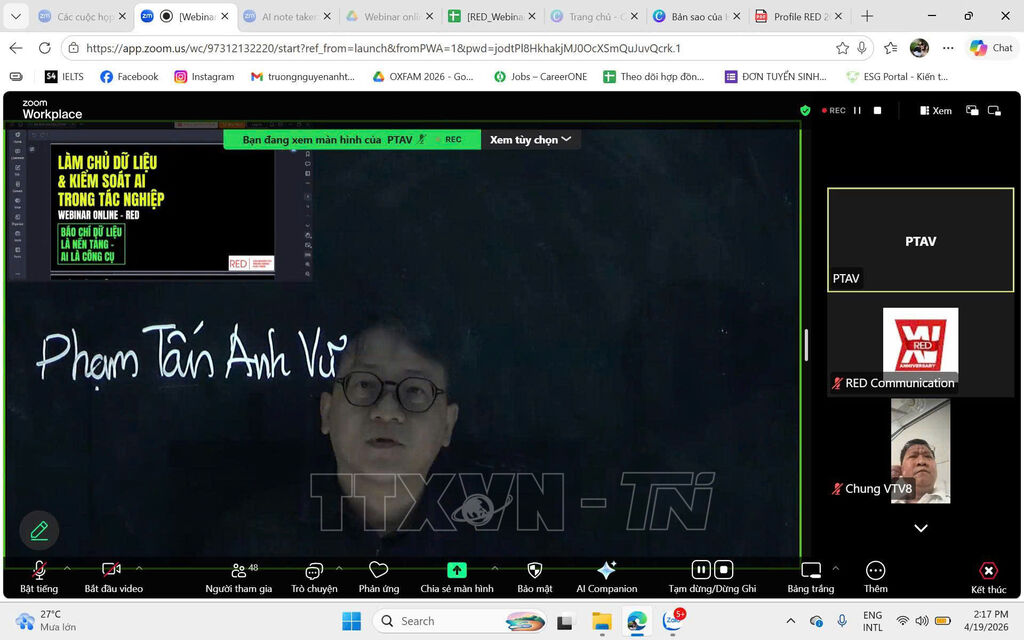Open the Bảo mật security shield
This screenshot has height=640, width=1024.
pyautogui.click(x=535, y=571)
